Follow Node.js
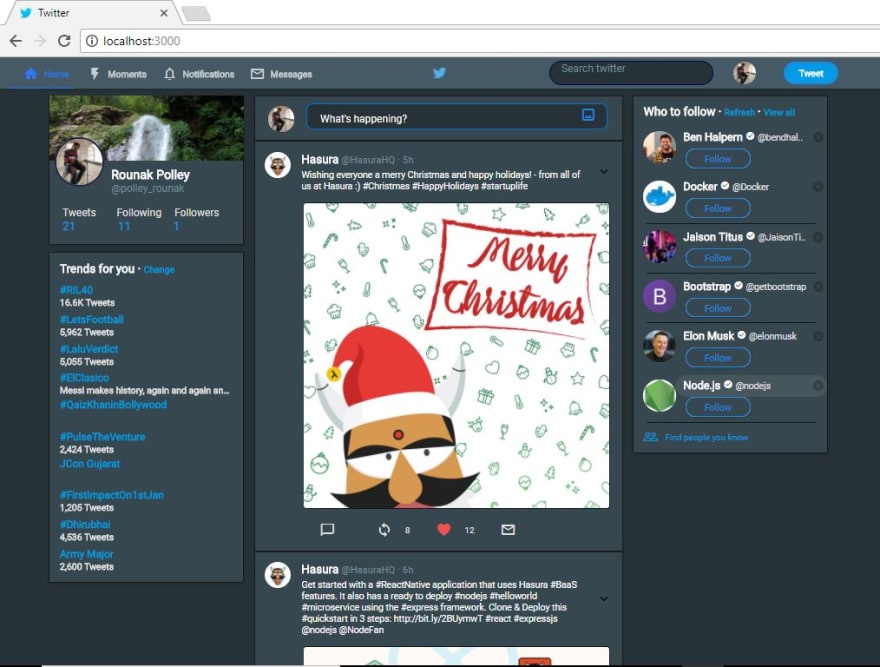 [718, 407]
